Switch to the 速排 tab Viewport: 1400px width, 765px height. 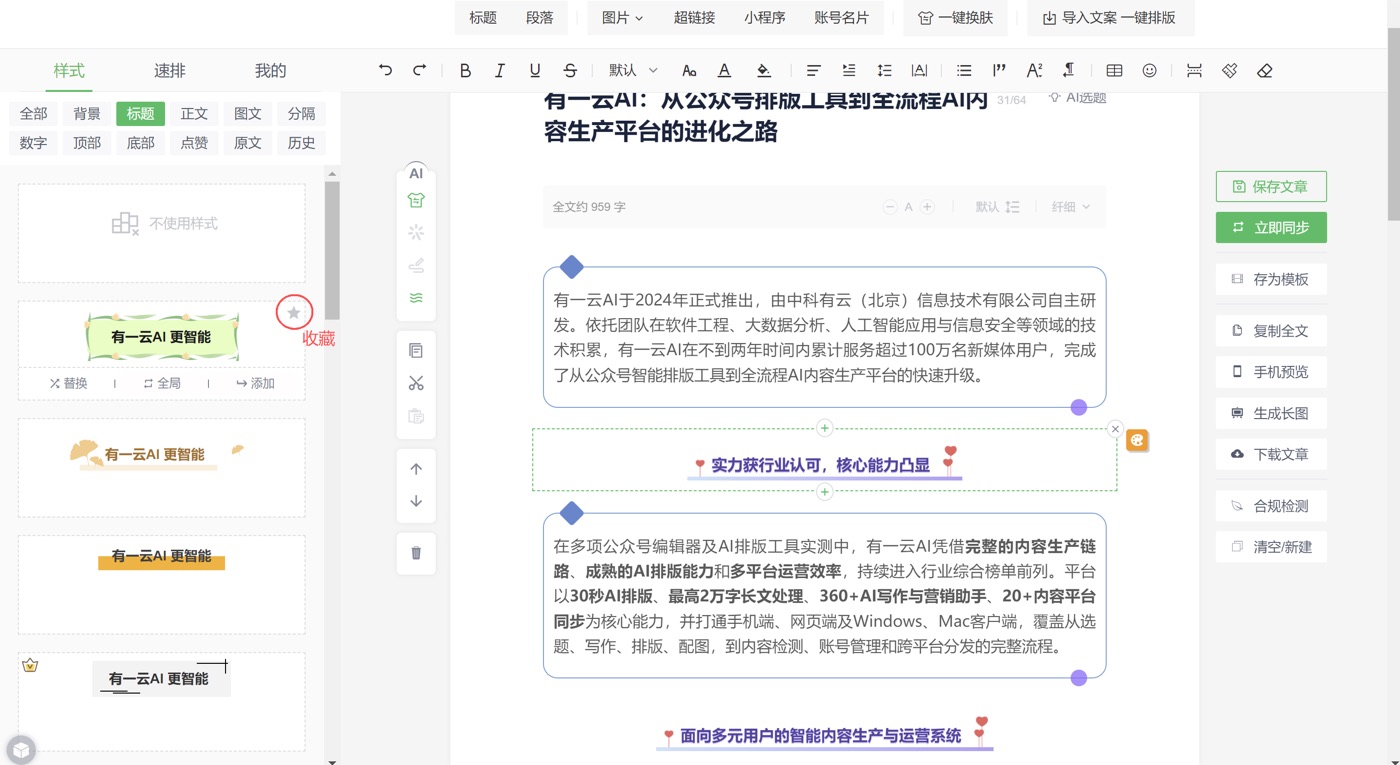pos(169,71)
